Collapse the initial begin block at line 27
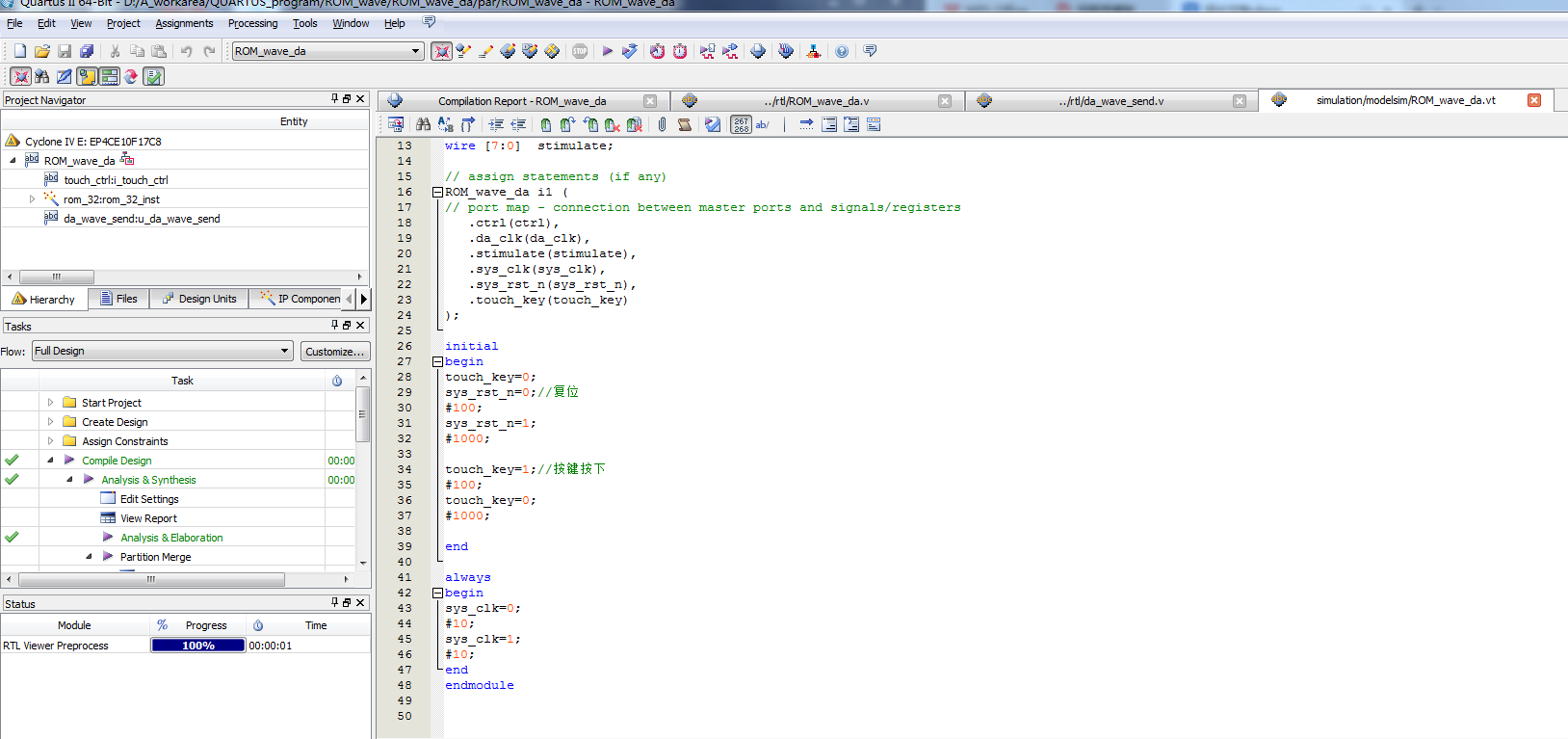The height and width of the screenshot is (739, 1568). [437, 362]
